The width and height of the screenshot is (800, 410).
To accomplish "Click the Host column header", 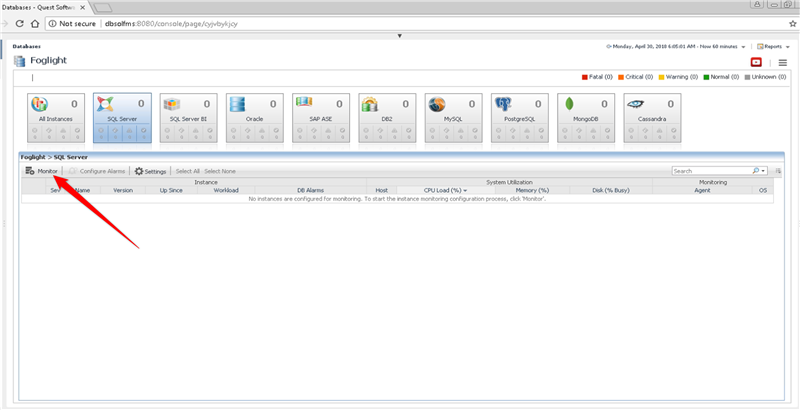I will tap(382, 190).
